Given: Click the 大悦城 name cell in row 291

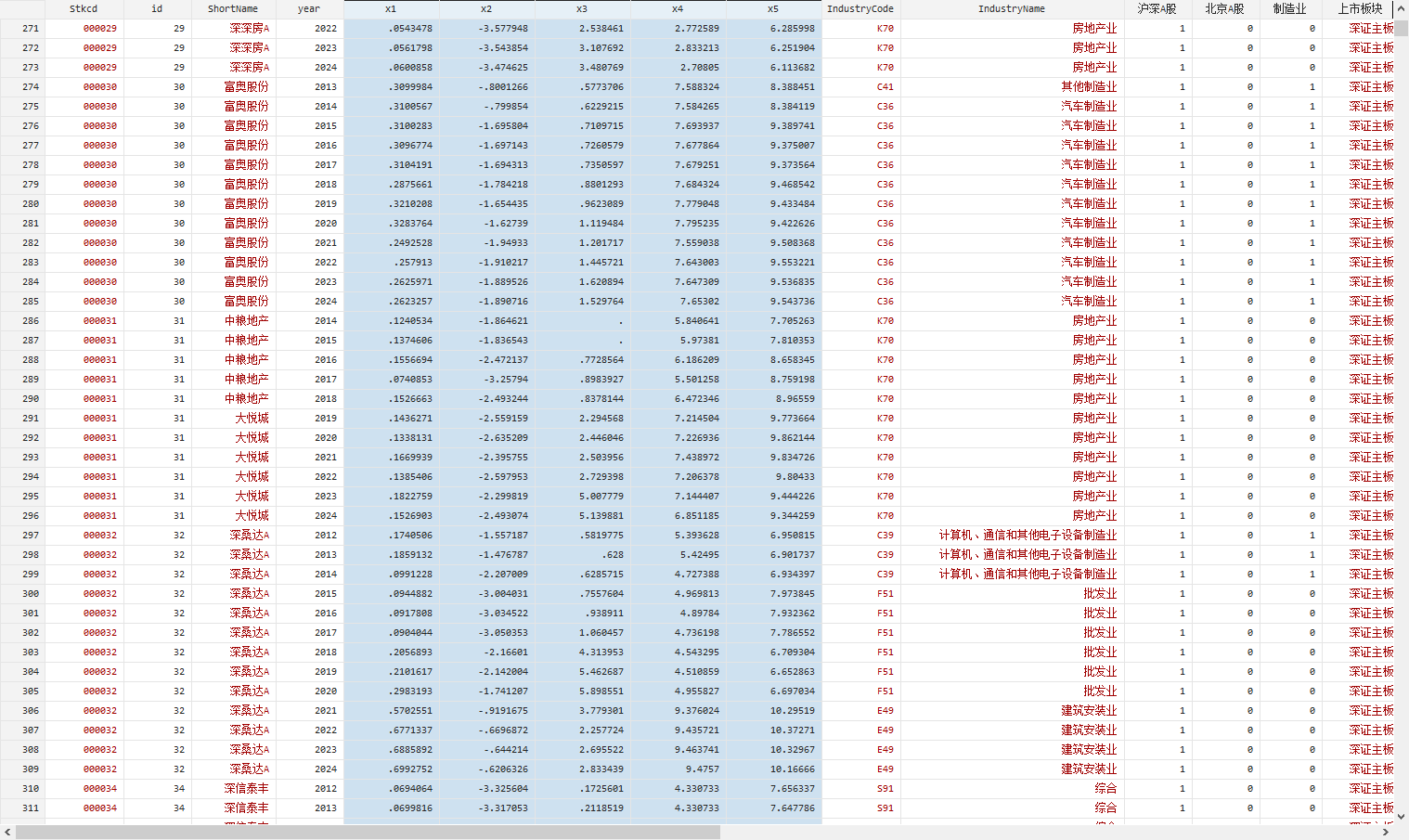Looking at the screenshot, I should 252,418.
